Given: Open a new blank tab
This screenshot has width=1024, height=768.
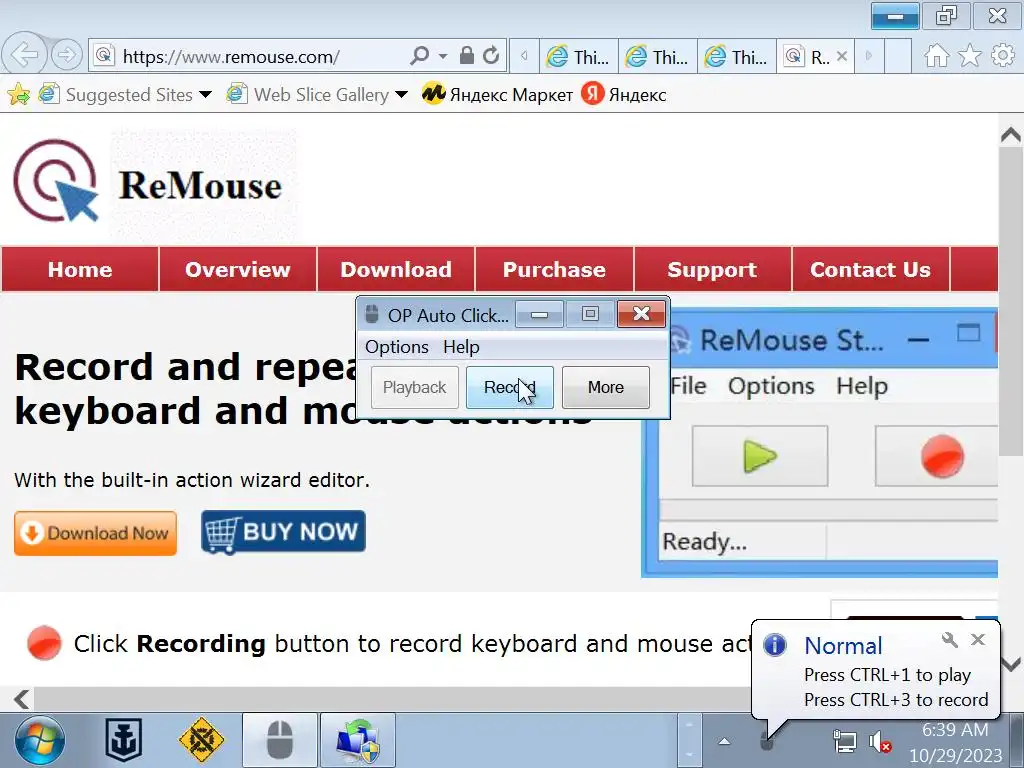Looking at the screenshot, I should pyautogui.click(x=898, y=56).
